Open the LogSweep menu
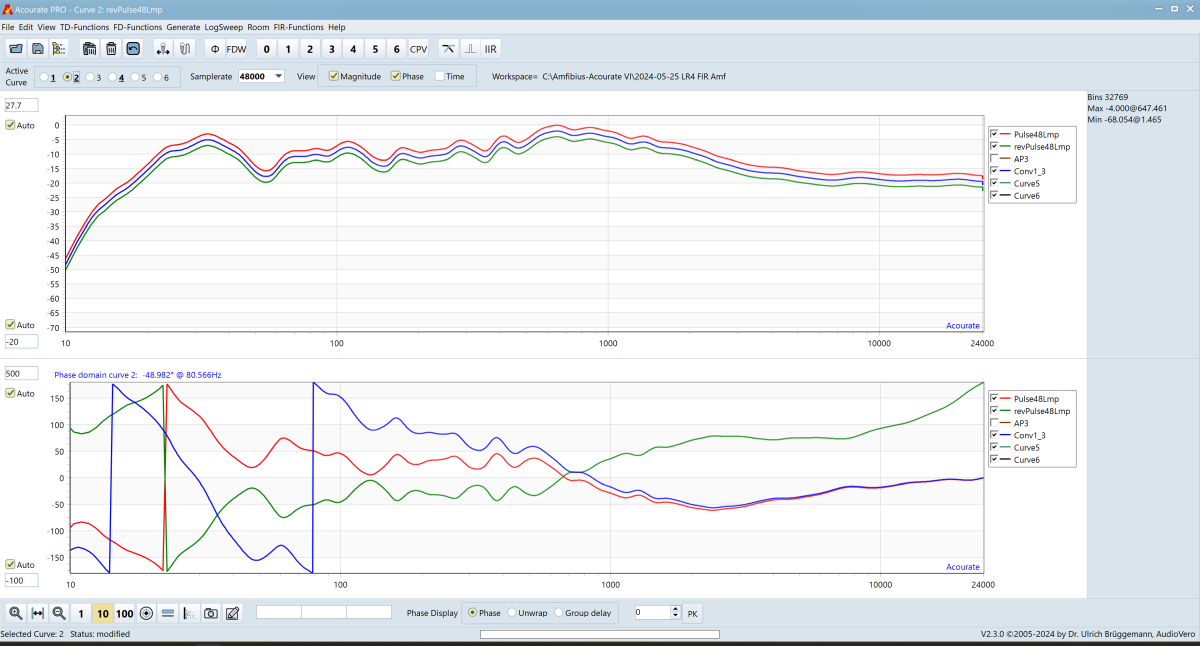This screenshot has height=646, width=1200. coord(224,27)
